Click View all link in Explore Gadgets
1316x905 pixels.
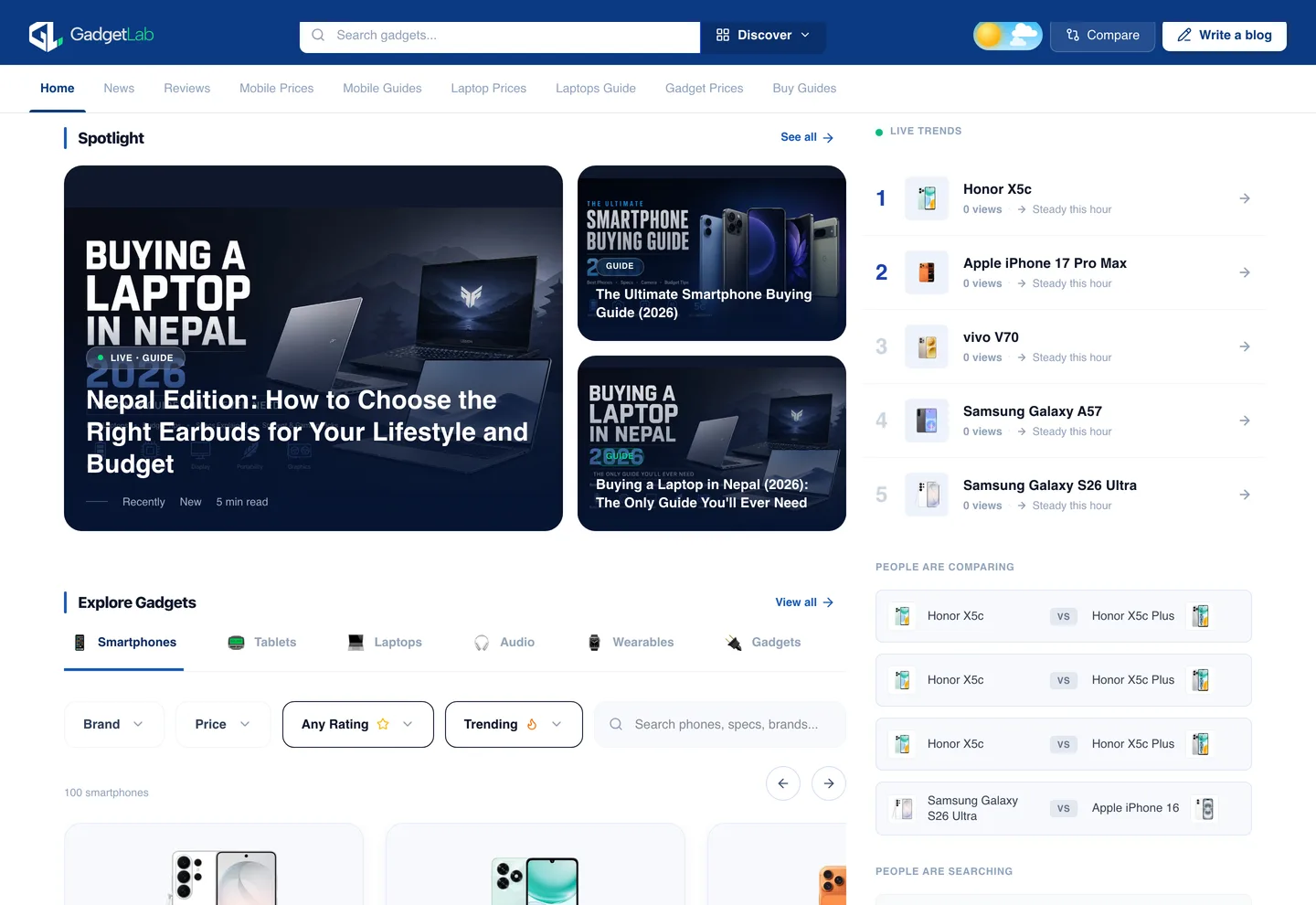tap(804, 602)
